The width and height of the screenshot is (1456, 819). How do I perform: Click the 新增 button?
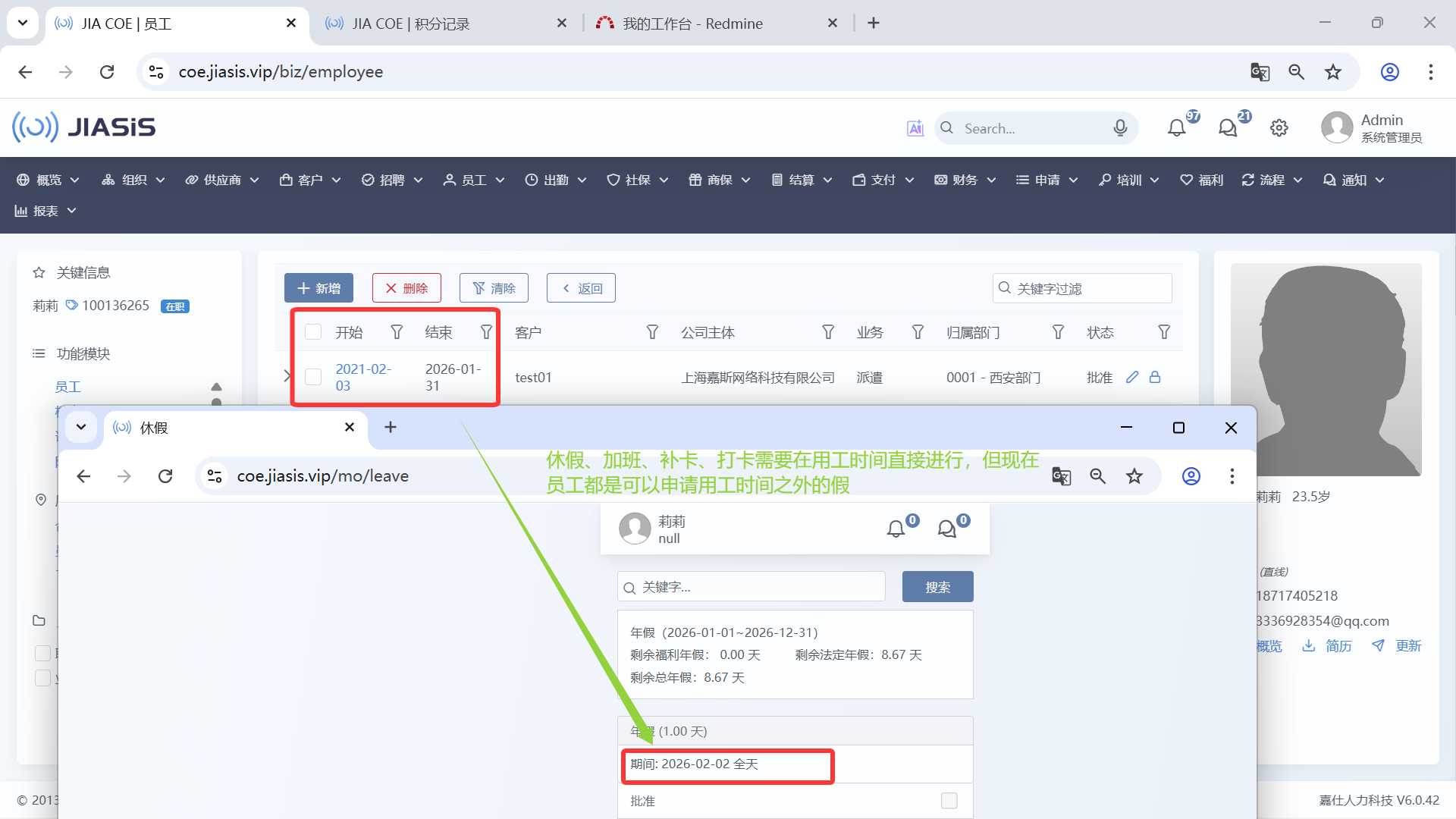[x=318, y=288]
